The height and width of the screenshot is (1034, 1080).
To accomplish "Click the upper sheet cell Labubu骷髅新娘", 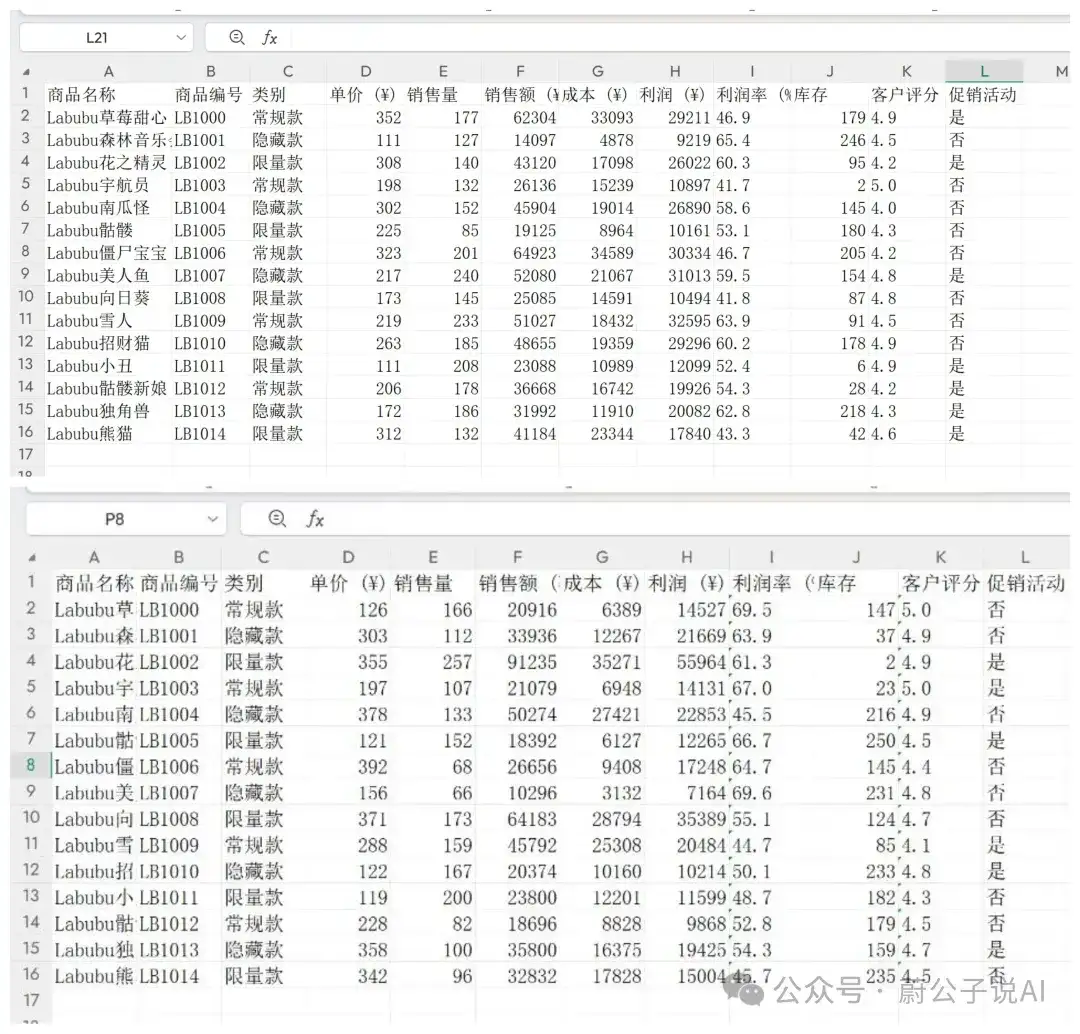I will (x=107, y=389).
